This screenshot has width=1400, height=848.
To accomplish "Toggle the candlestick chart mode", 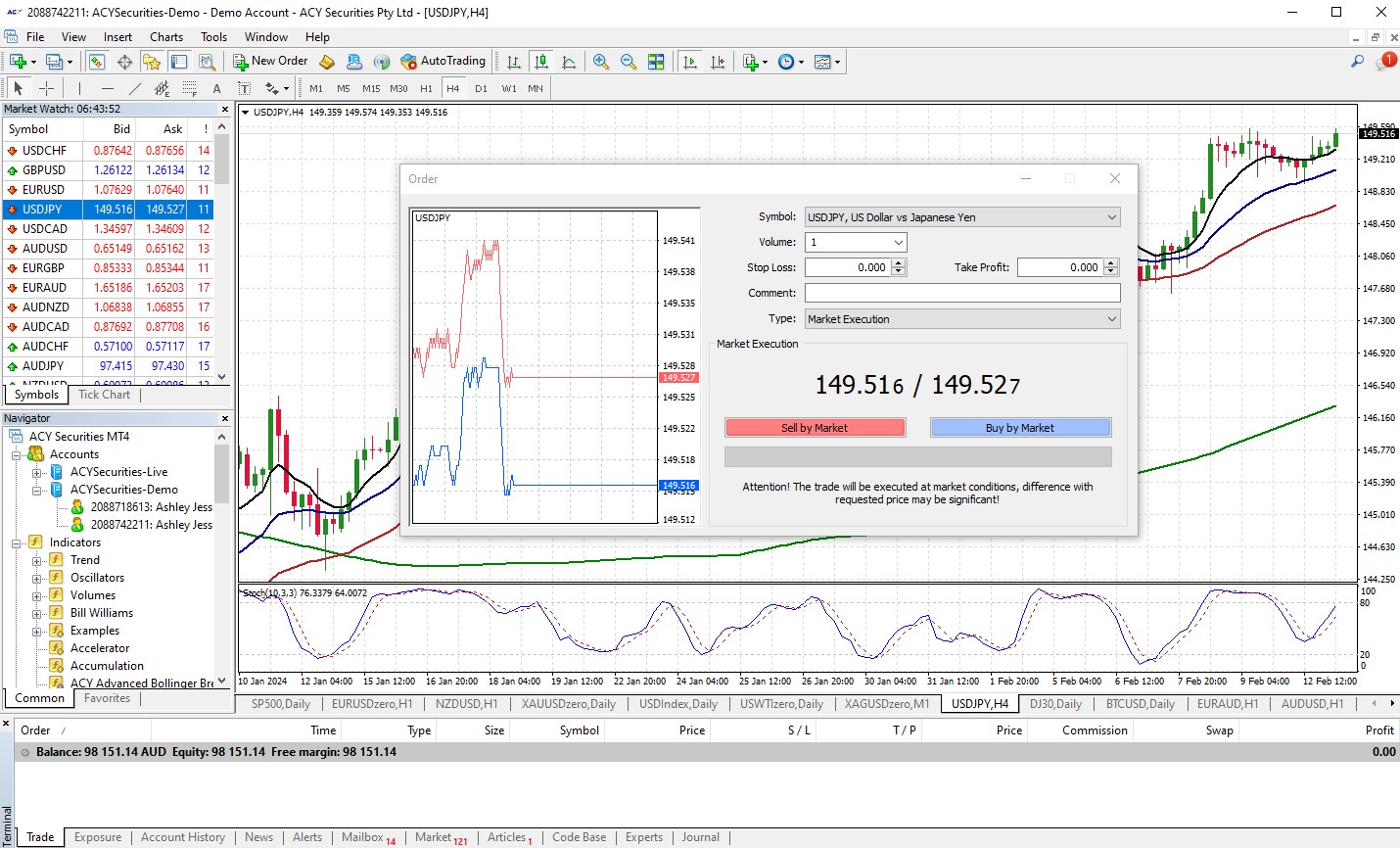I will tap(540, 62).
